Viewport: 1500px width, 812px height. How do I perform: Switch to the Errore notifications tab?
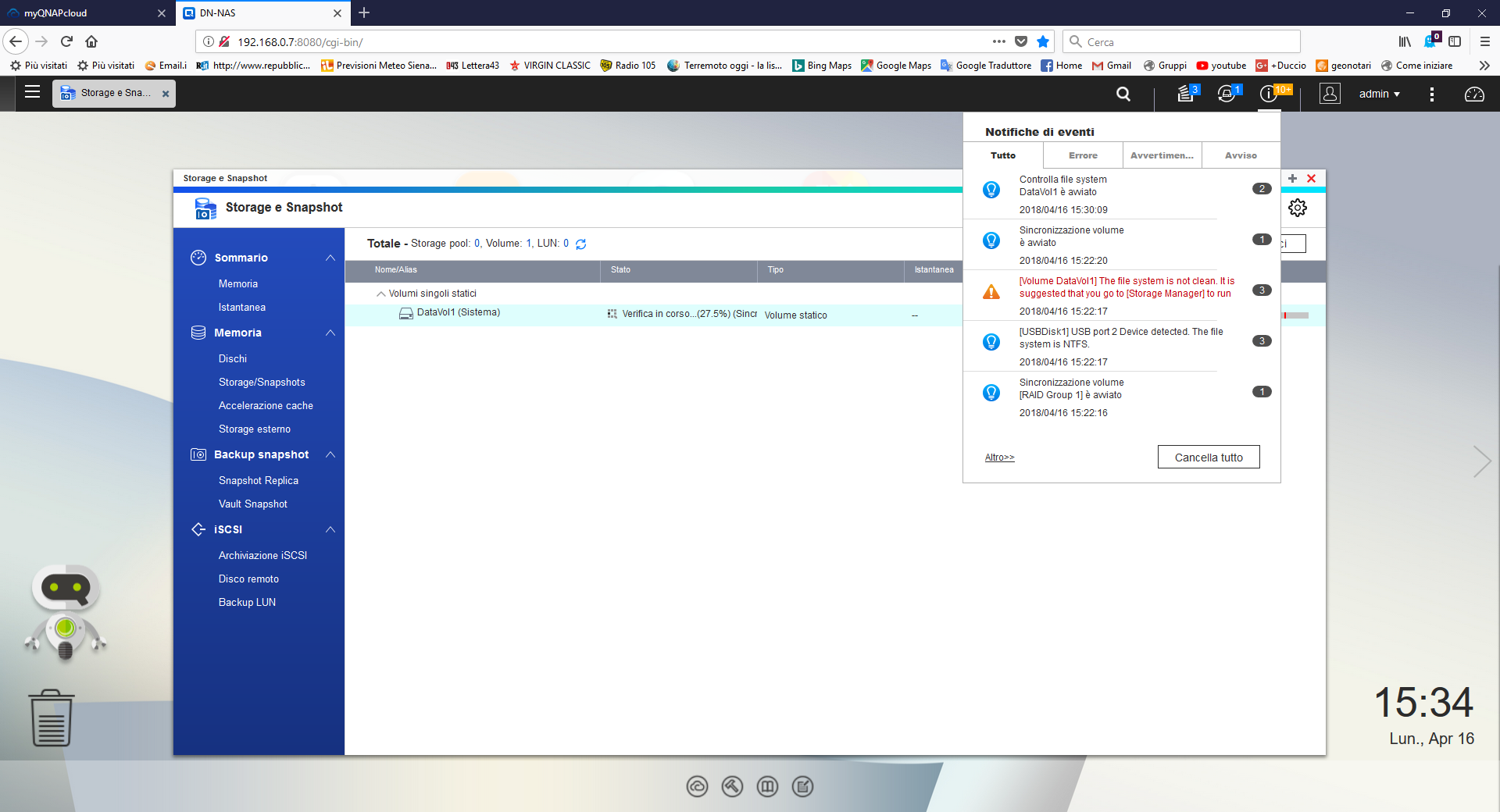tap(1083, 155)
